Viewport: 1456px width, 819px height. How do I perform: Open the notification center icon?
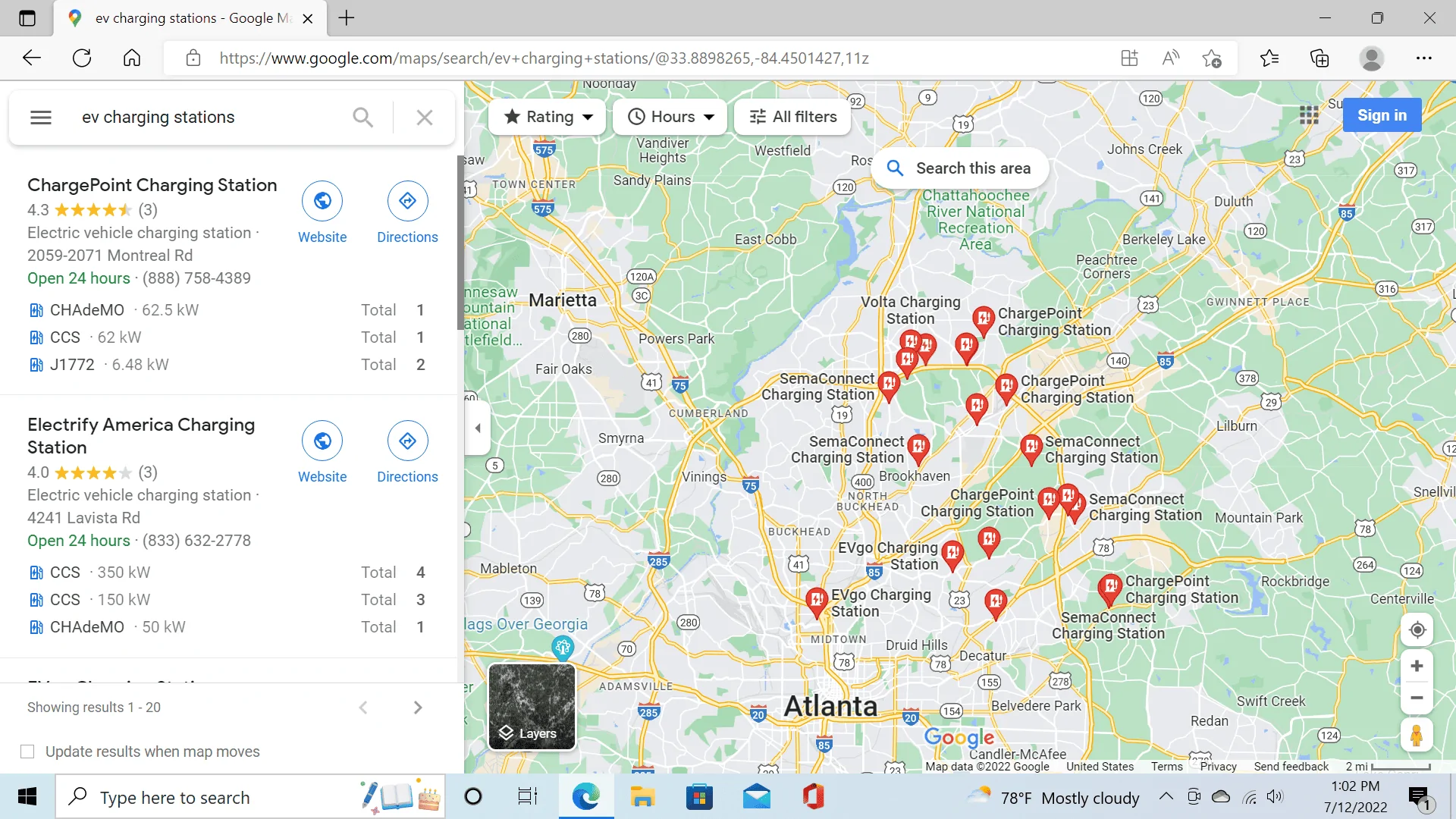coord(1419,797)
